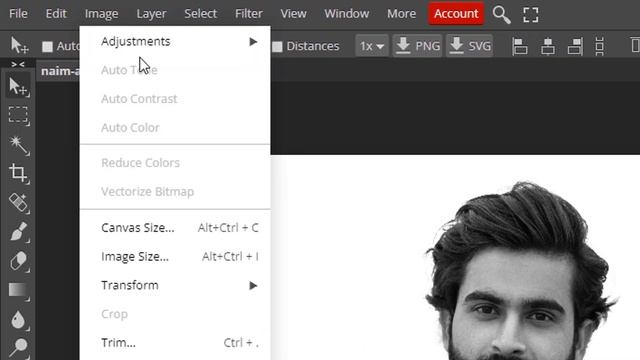Open the Layer menu

[x=151, y=13]
